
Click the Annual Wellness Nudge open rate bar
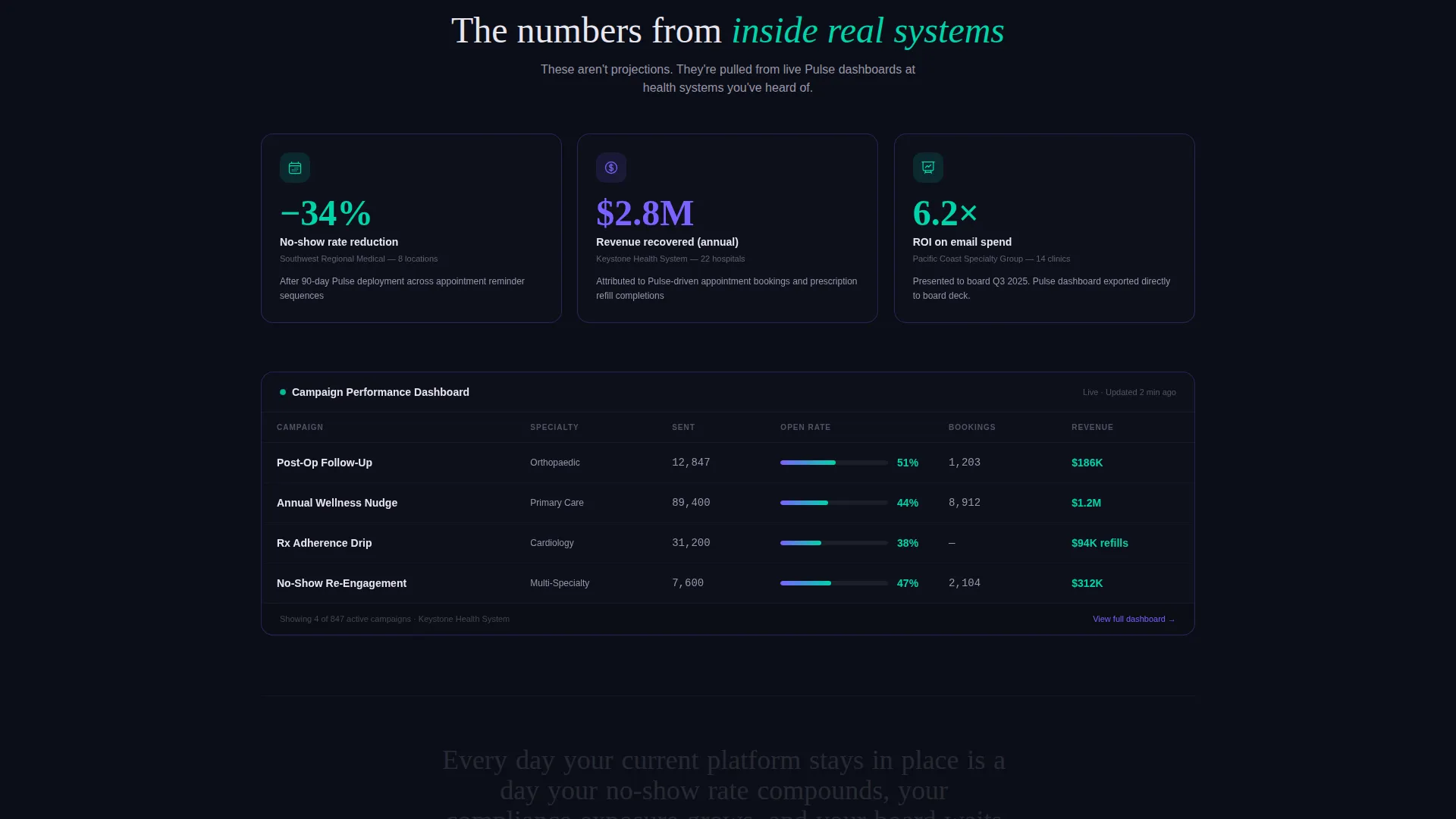point(834,503)
